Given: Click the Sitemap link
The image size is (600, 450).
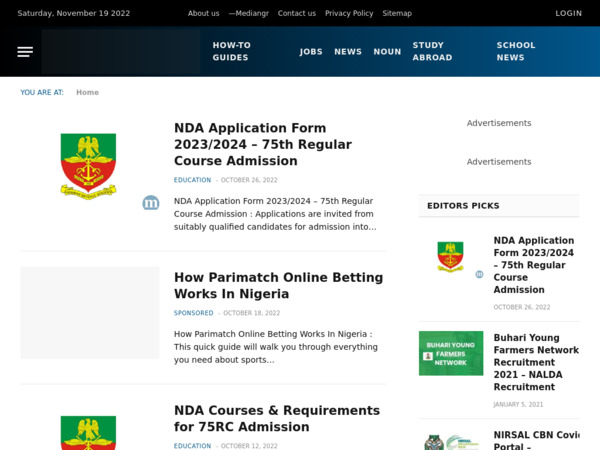Looking at the screenshot, I should tap(397, 13).
